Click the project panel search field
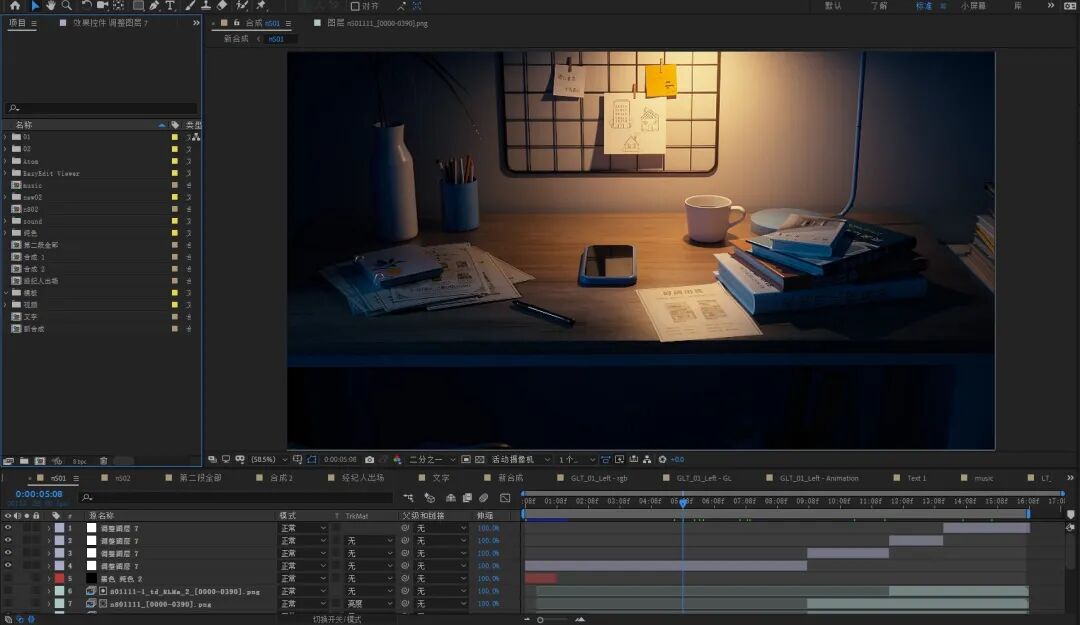This screenshot has width=1080, height=625. click(x=101, y=108)
